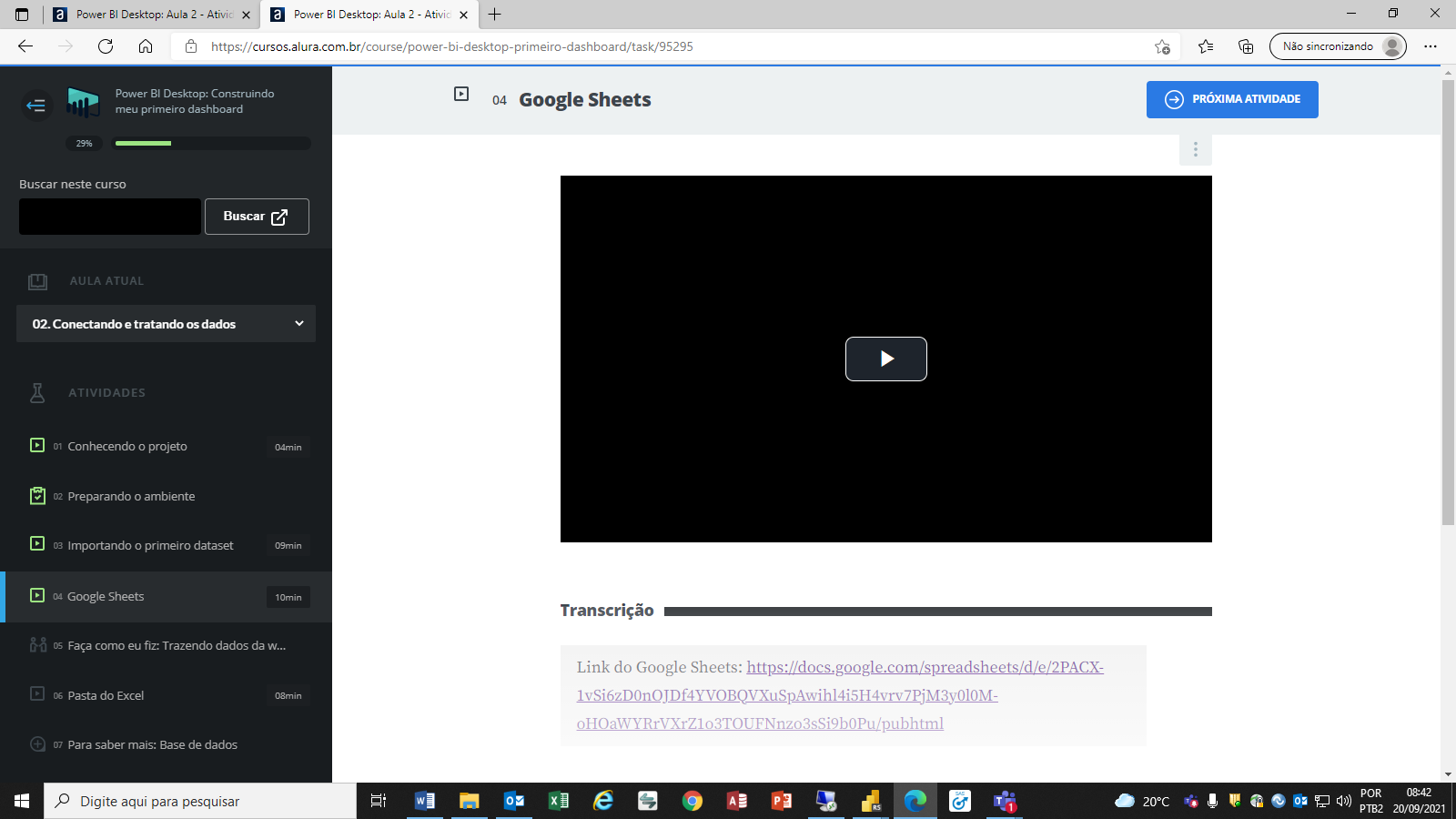
Task: Open Power BI Desktop from the taskbar
Action: pos(871,801)
